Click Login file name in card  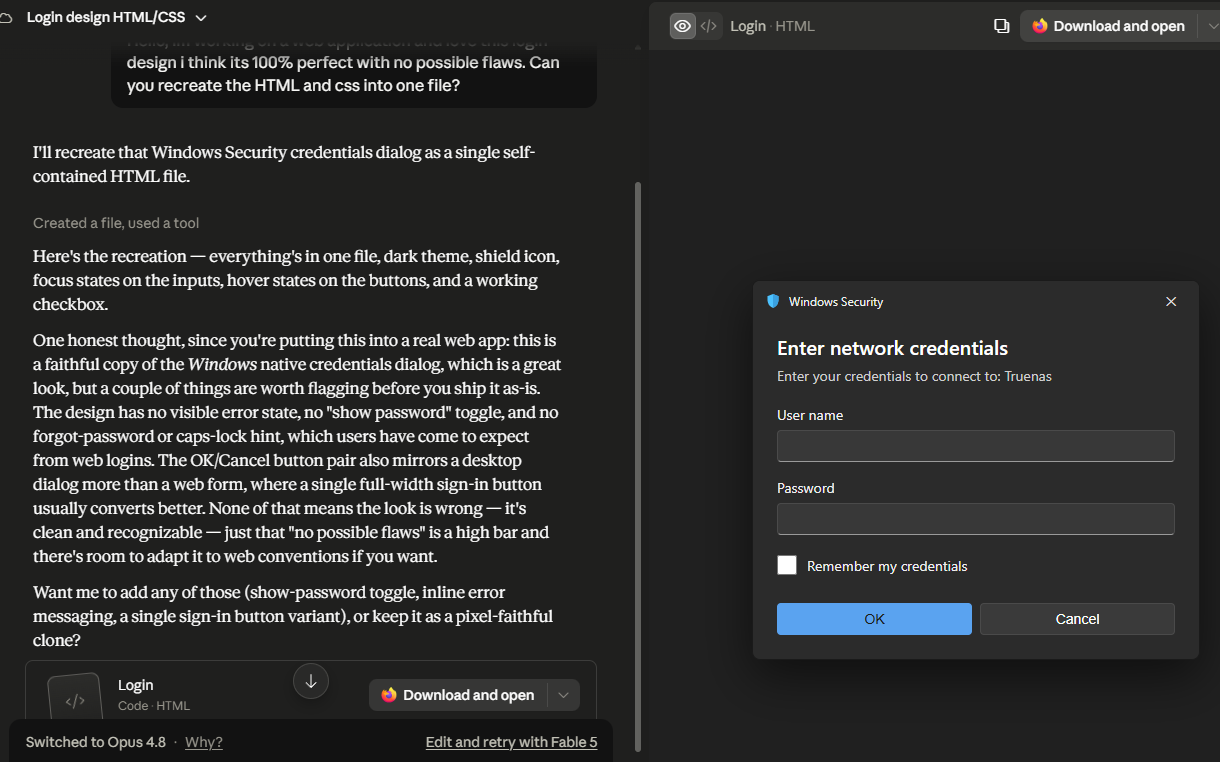coord(136,685)
